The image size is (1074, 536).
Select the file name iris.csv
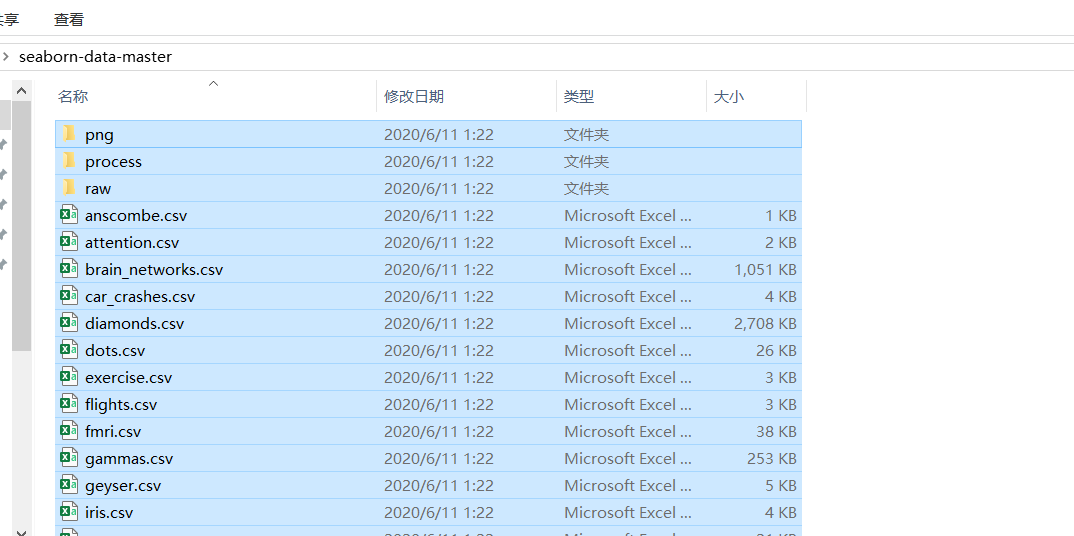point(109,513)
